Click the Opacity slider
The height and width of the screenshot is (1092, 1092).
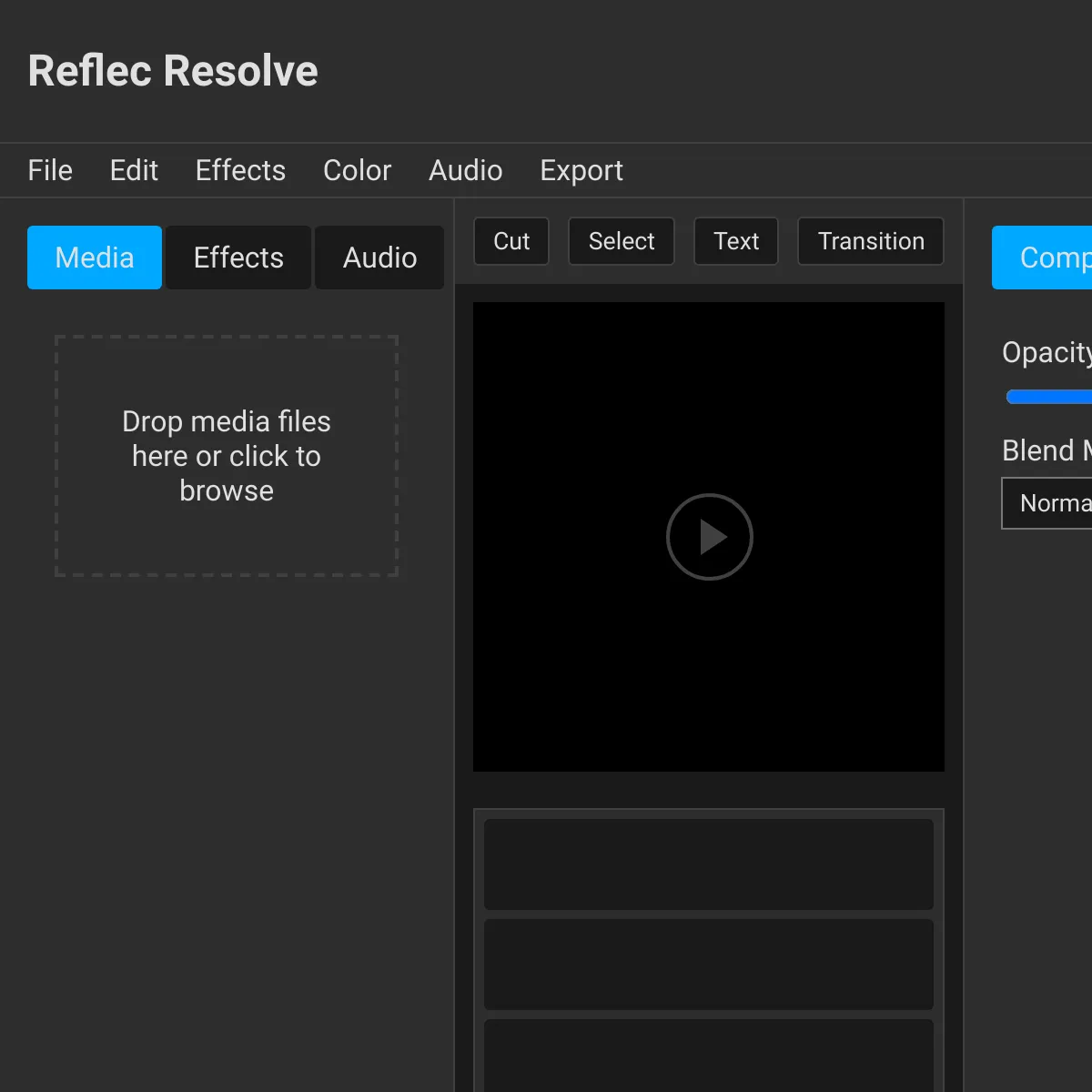tap(1049, 397)
